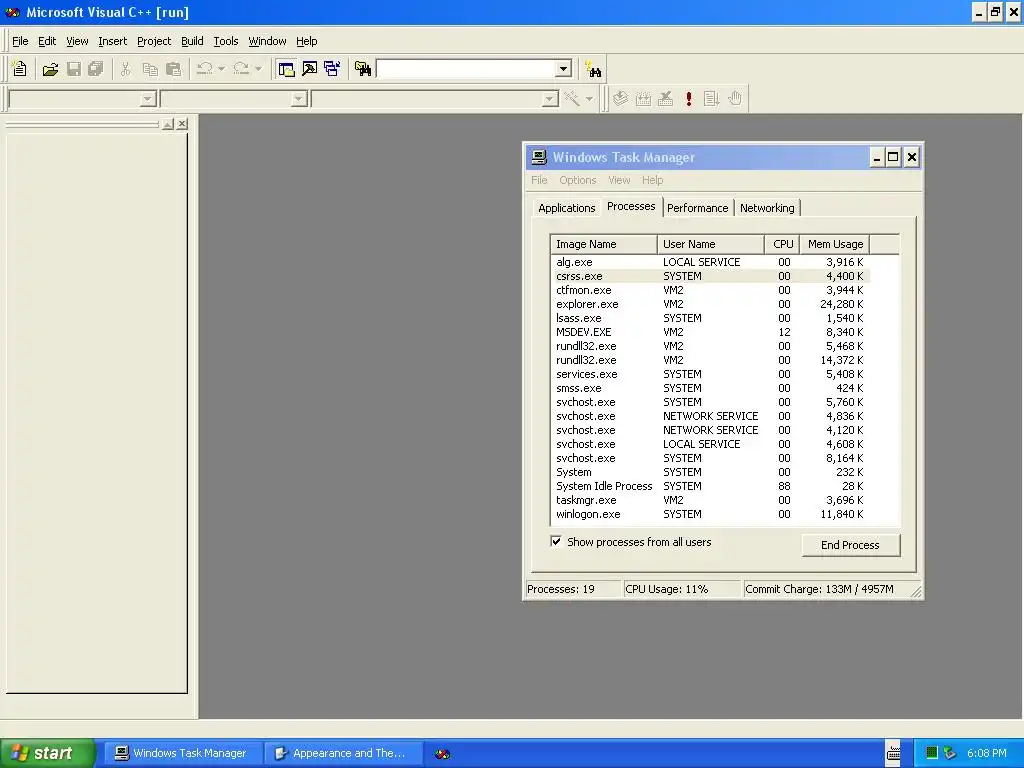Switch to the Networking tab
The width and height of the screenshot is (1024, 768).
coord(767,208)
